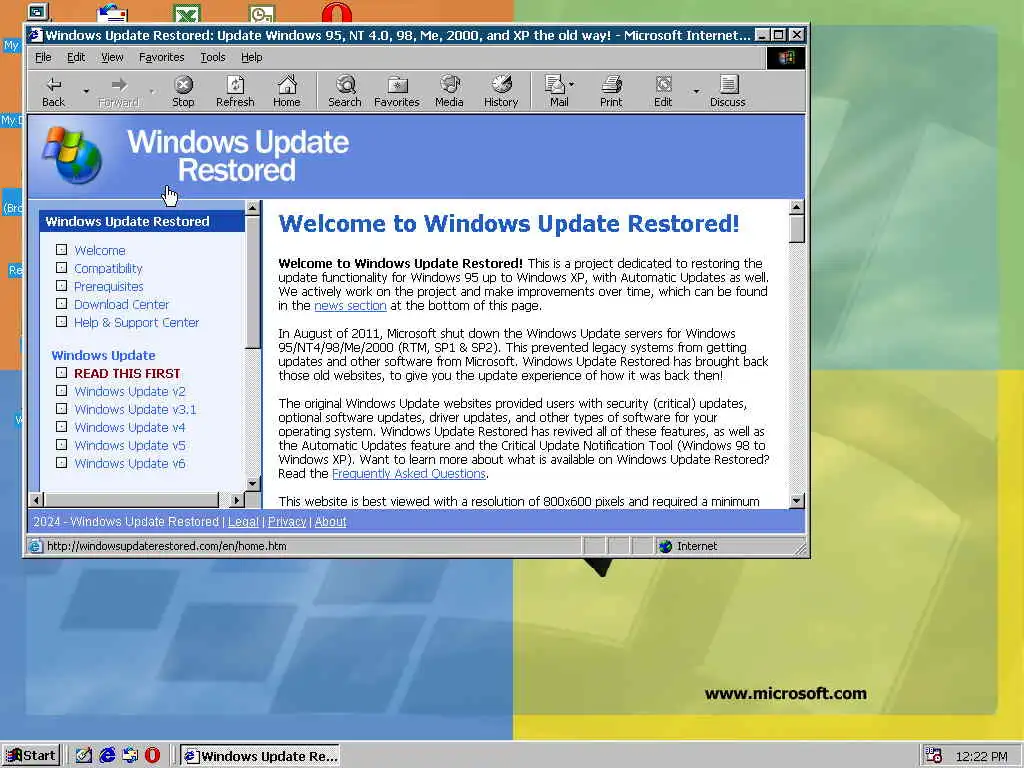Click the Opera desktop icon
Screen dimensions: 1024x768
336,12
